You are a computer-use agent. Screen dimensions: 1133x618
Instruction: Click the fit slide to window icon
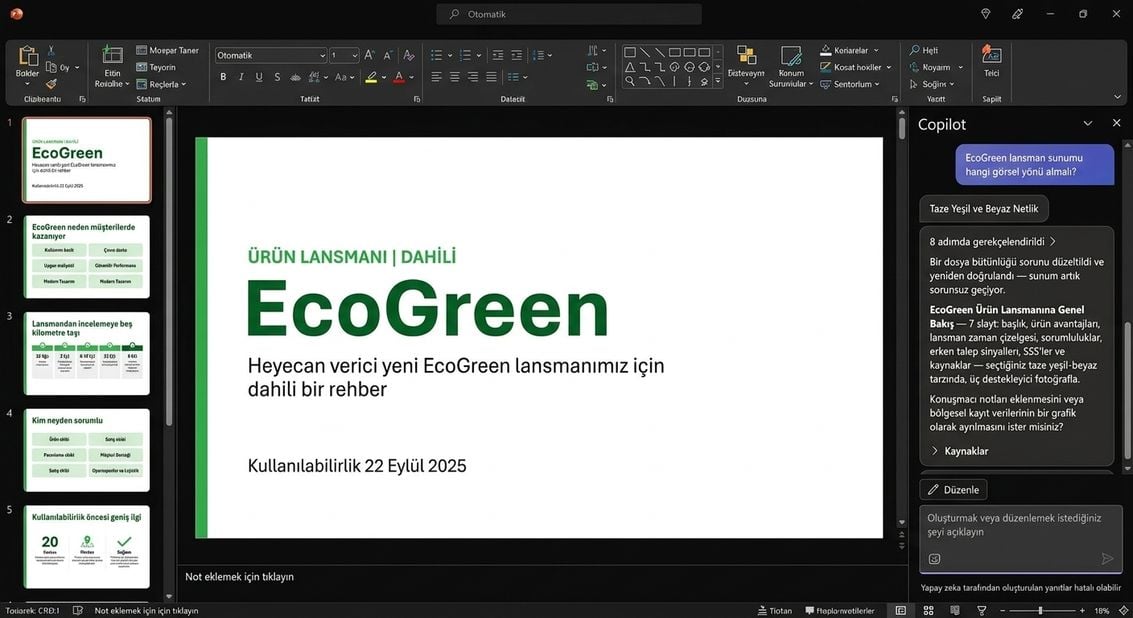click(x=1124, y=611)
